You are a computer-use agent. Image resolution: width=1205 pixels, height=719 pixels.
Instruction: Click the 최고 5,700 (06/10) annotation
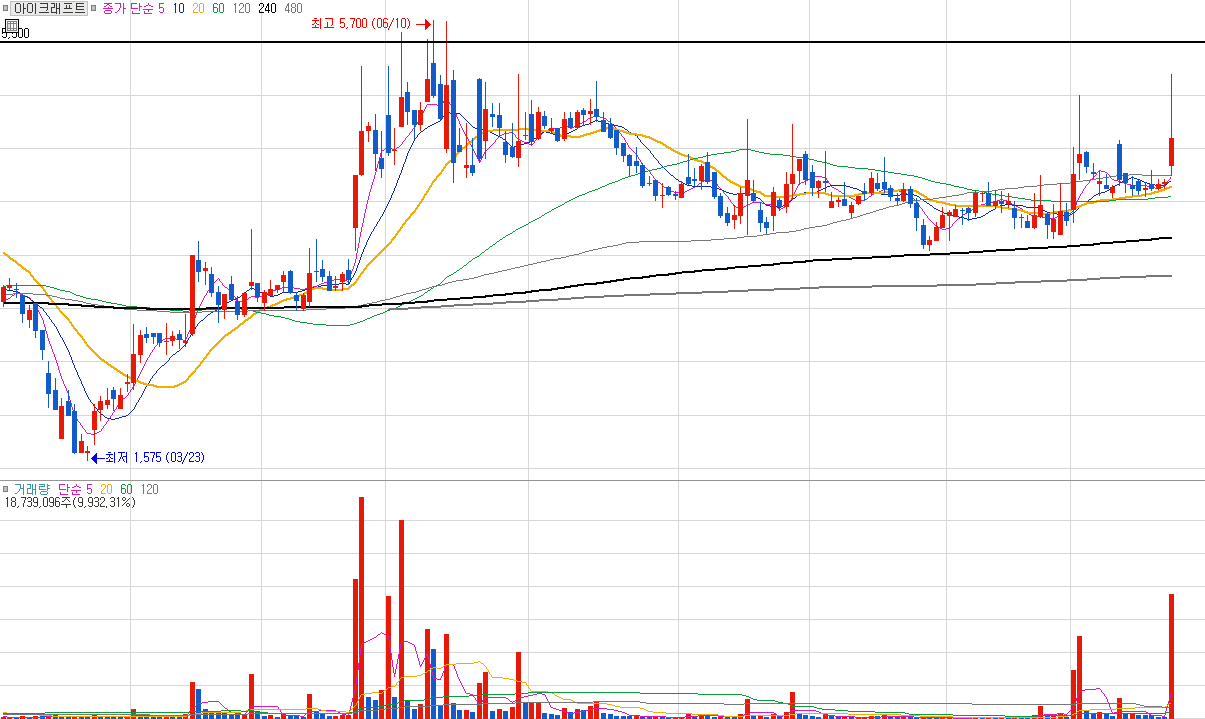point(361,24)
